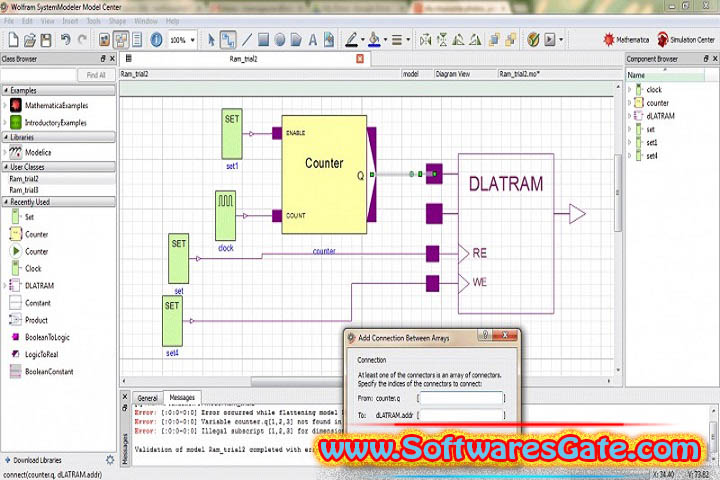This screenshot has height=480, width=720.
Task: Validate the model with check icon
Action: coord(533,40)
